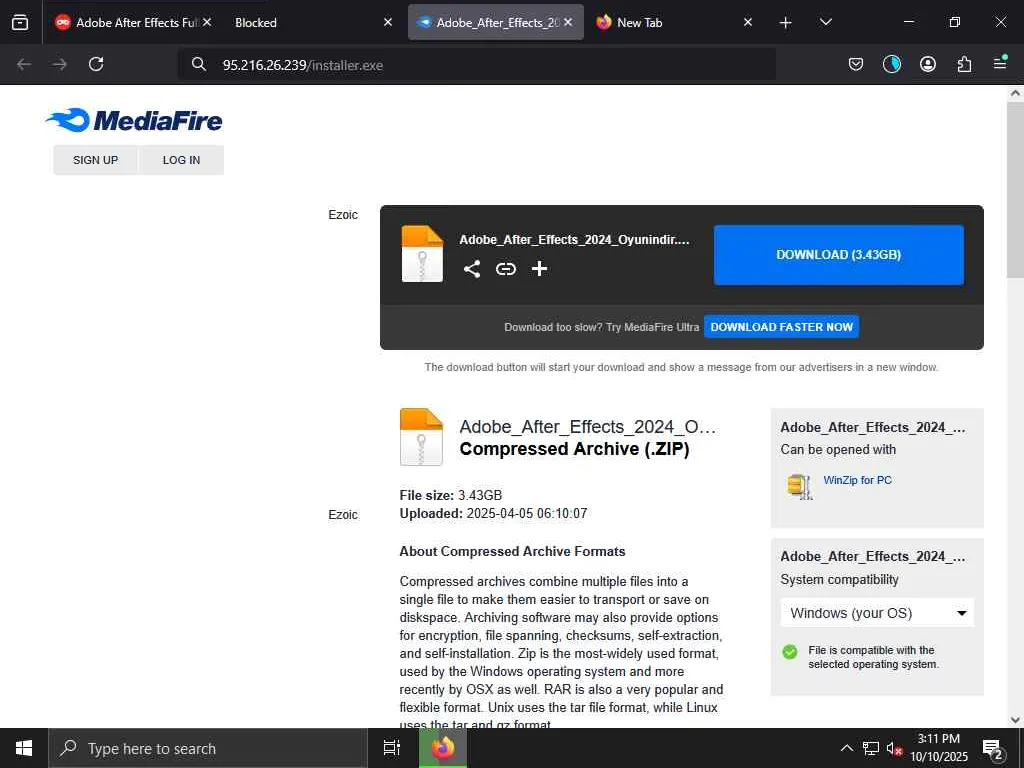
Task: Click the Compressed Archive (.ZIP) heading
Action: [574, 449]
